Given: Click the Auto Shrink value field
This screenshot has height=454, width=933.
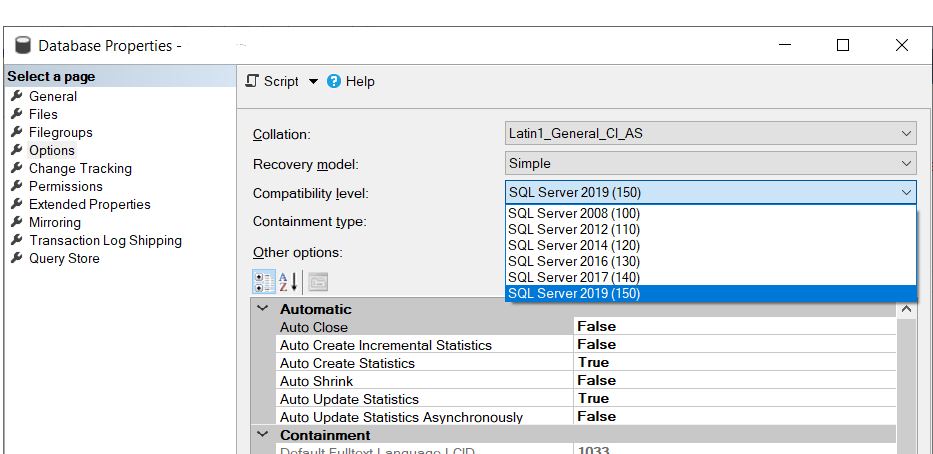Looking at the screenshot, I should tap(734, 380).
